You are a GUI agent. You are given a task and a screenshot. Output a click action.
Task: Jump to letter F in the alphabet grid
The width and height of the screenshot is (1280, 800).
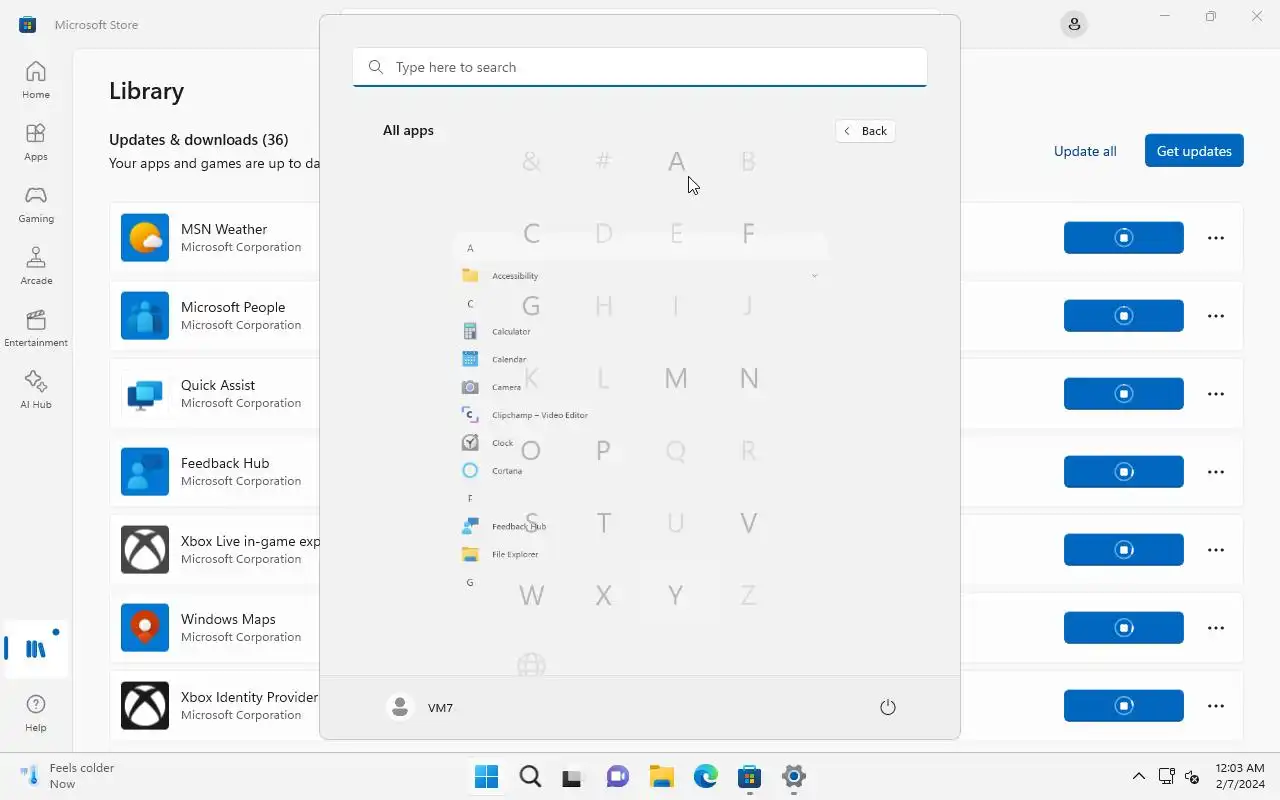[x=748, y=233]
